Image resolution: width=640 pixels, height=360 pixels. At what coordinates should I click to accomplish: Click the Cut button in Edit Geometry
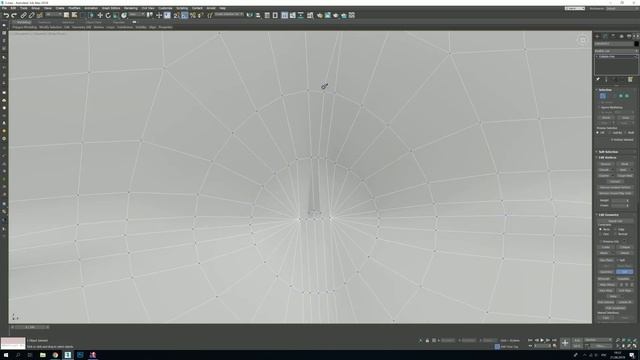point(624,271)
